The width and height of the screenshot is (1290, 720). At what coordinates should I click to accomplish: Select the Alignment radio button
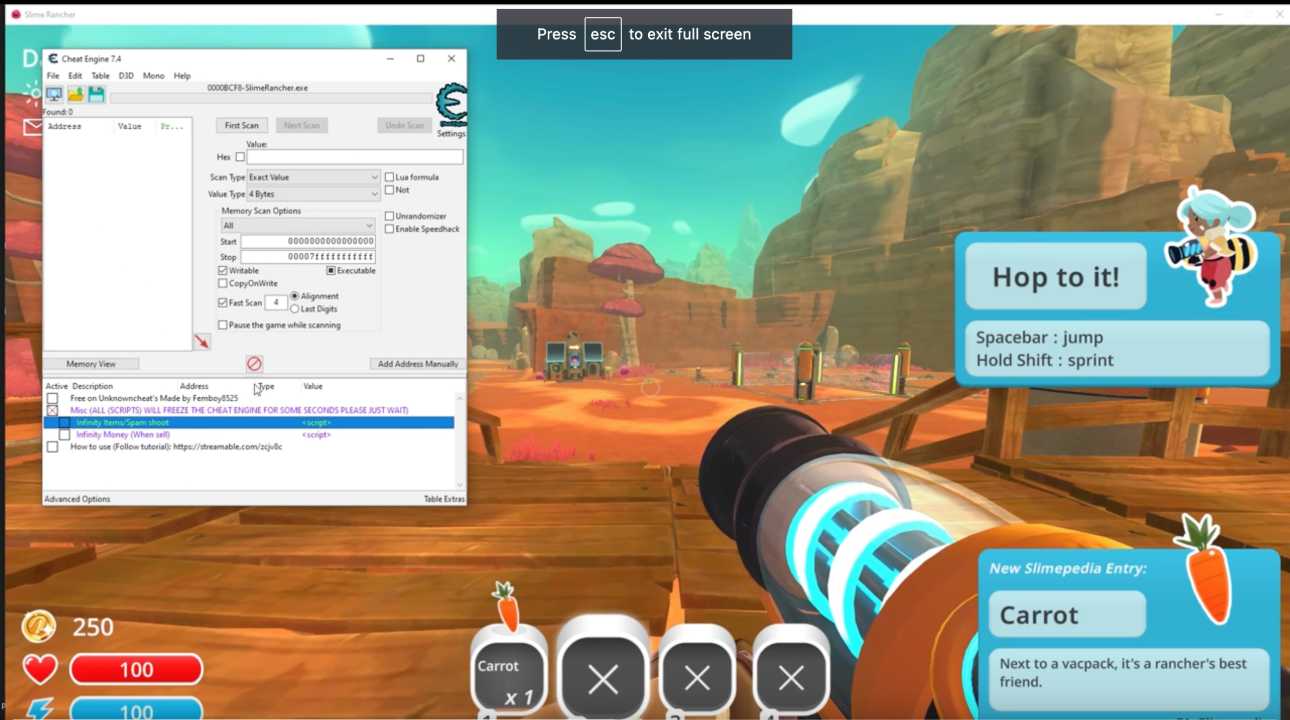[x=295, y=296]
